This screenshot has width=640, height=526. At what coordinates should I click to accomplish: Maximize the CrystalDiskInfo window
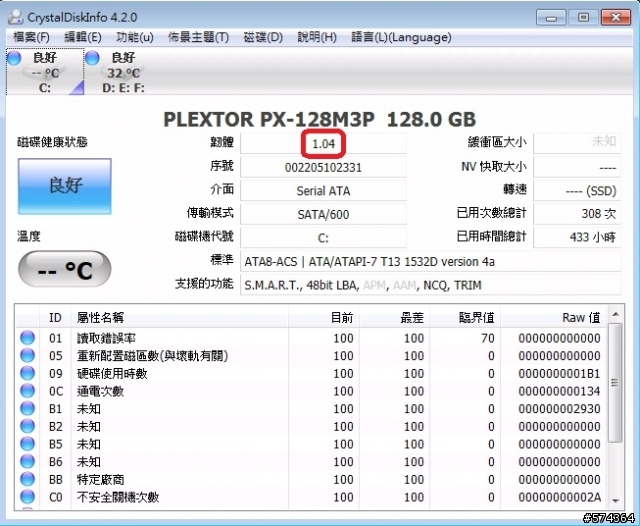coord(584,18)
